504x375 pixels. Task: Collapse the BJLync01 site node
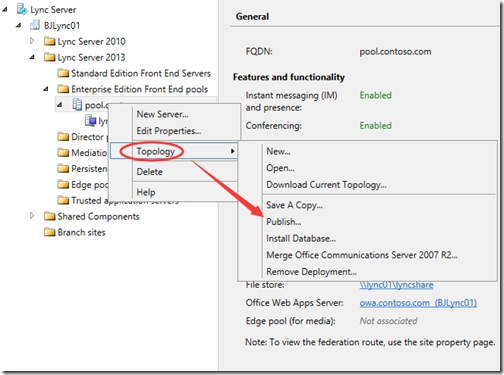[19, 25]
